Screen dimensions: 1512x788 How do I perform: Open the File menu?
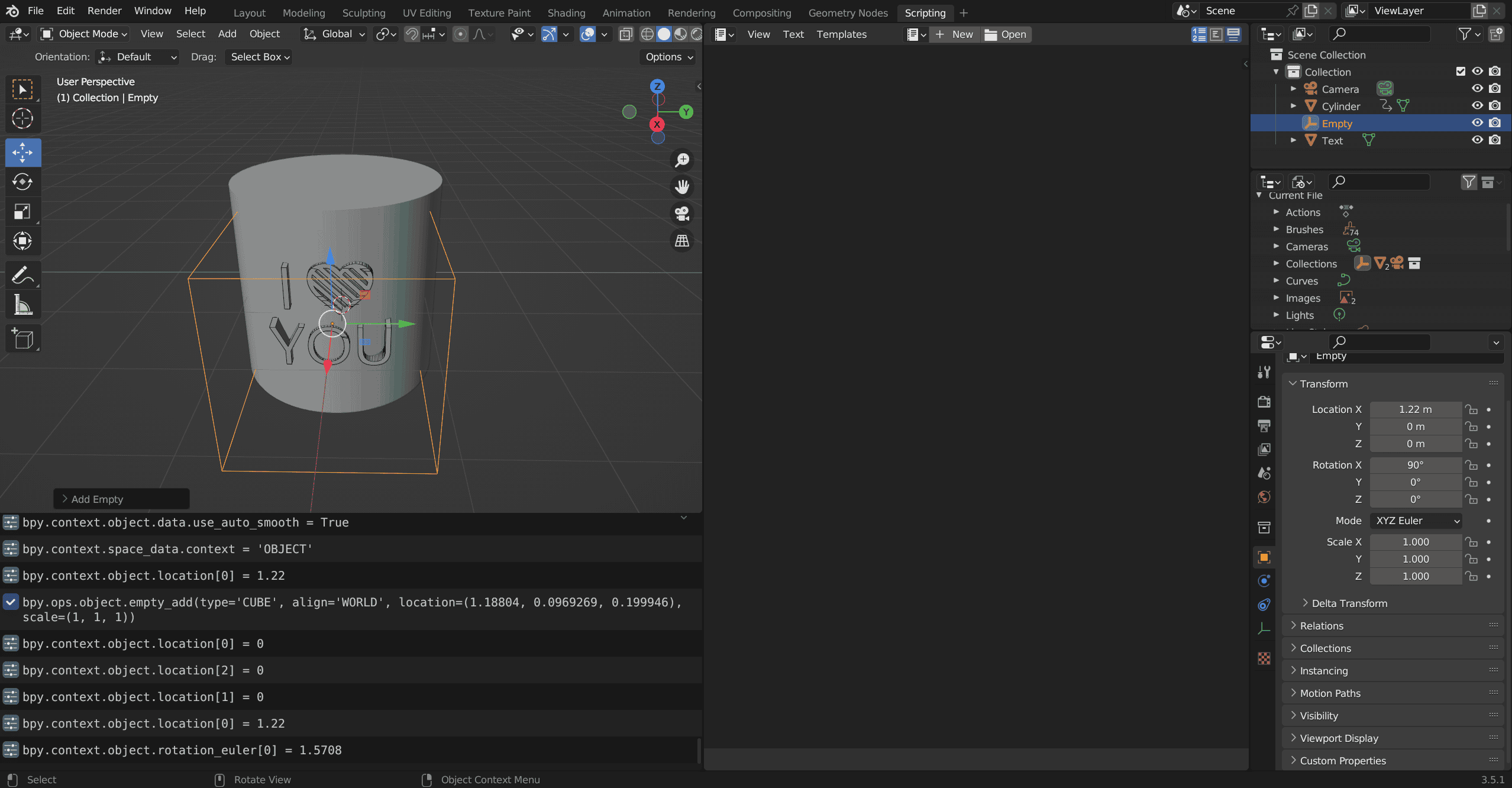pos(35,11)
